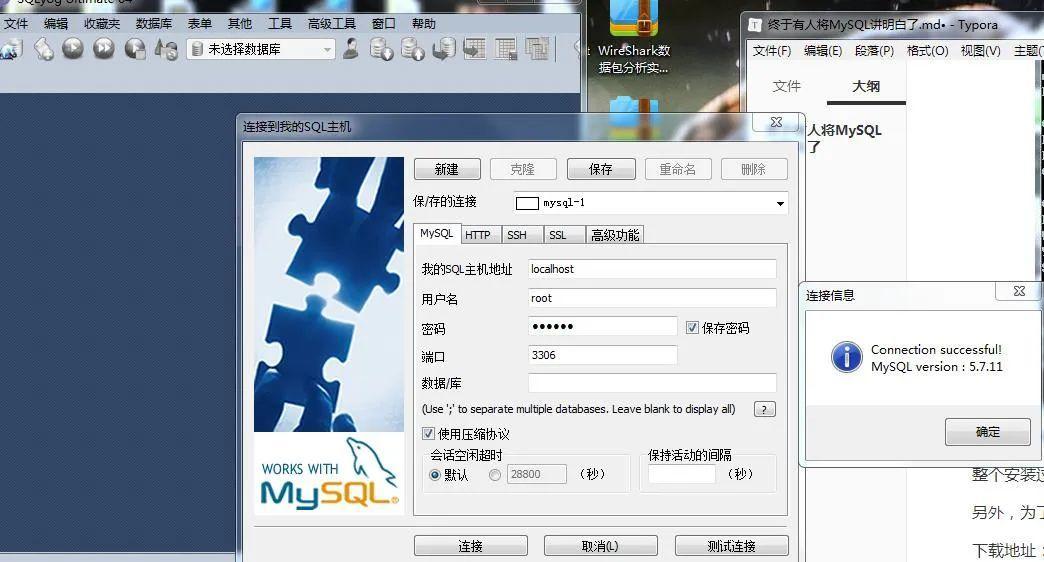Screen dimensions: 1044x562
Task: Click the 密码 password field
Action: click(603, 326)
